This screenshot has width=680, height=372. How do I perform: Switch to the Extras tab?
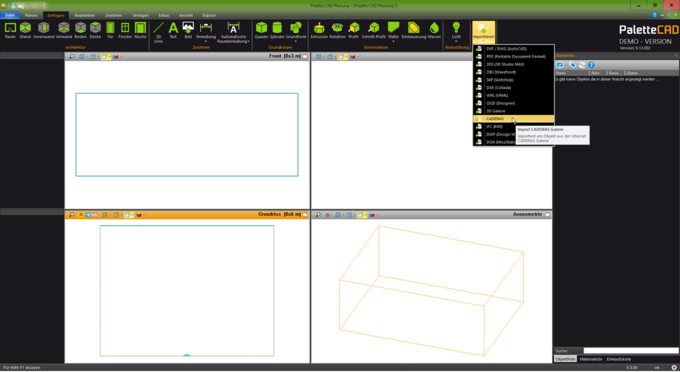(x=164, y=15)
